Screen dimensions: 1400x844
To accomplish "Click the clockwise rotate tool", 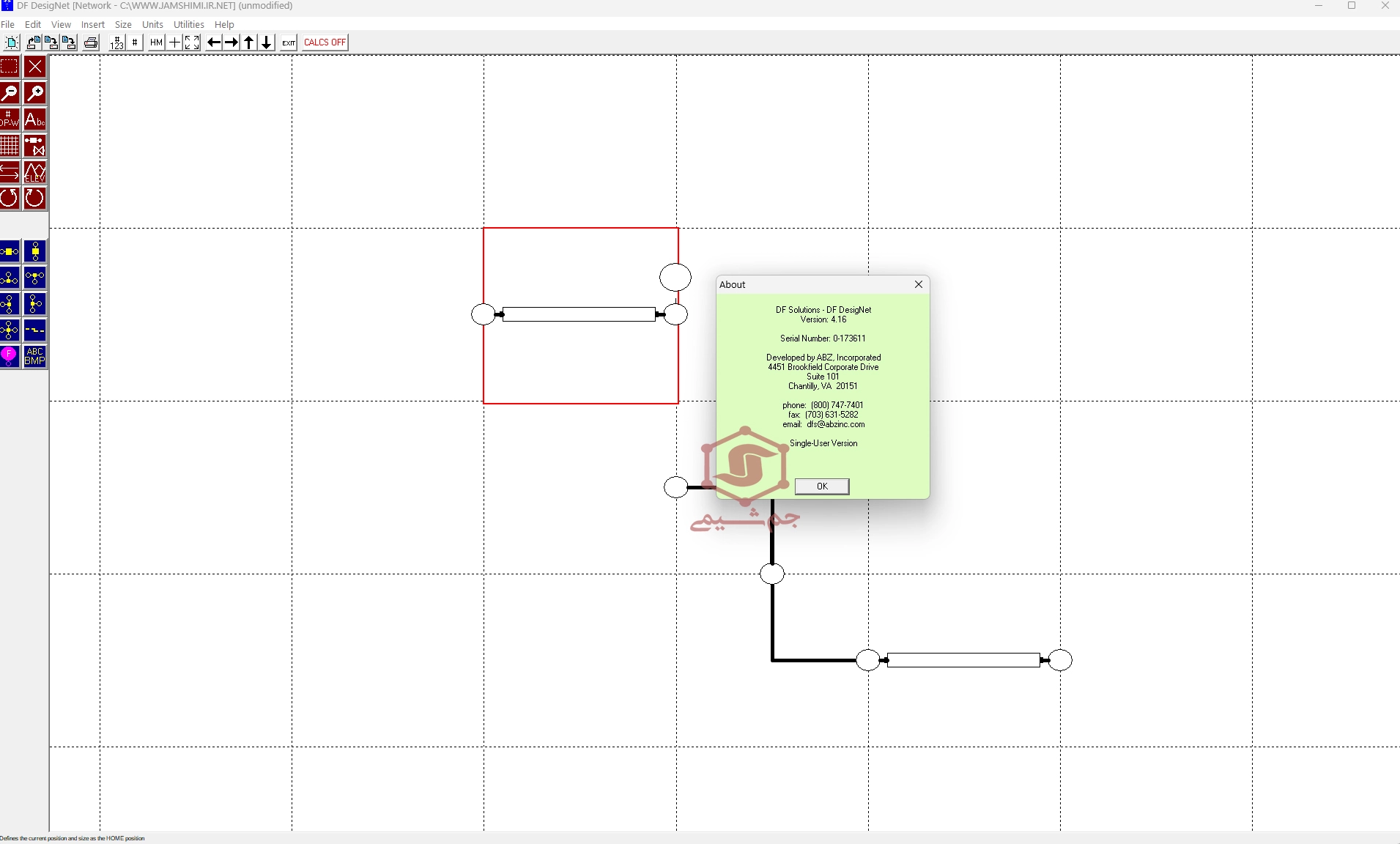I will click(34, 198).
